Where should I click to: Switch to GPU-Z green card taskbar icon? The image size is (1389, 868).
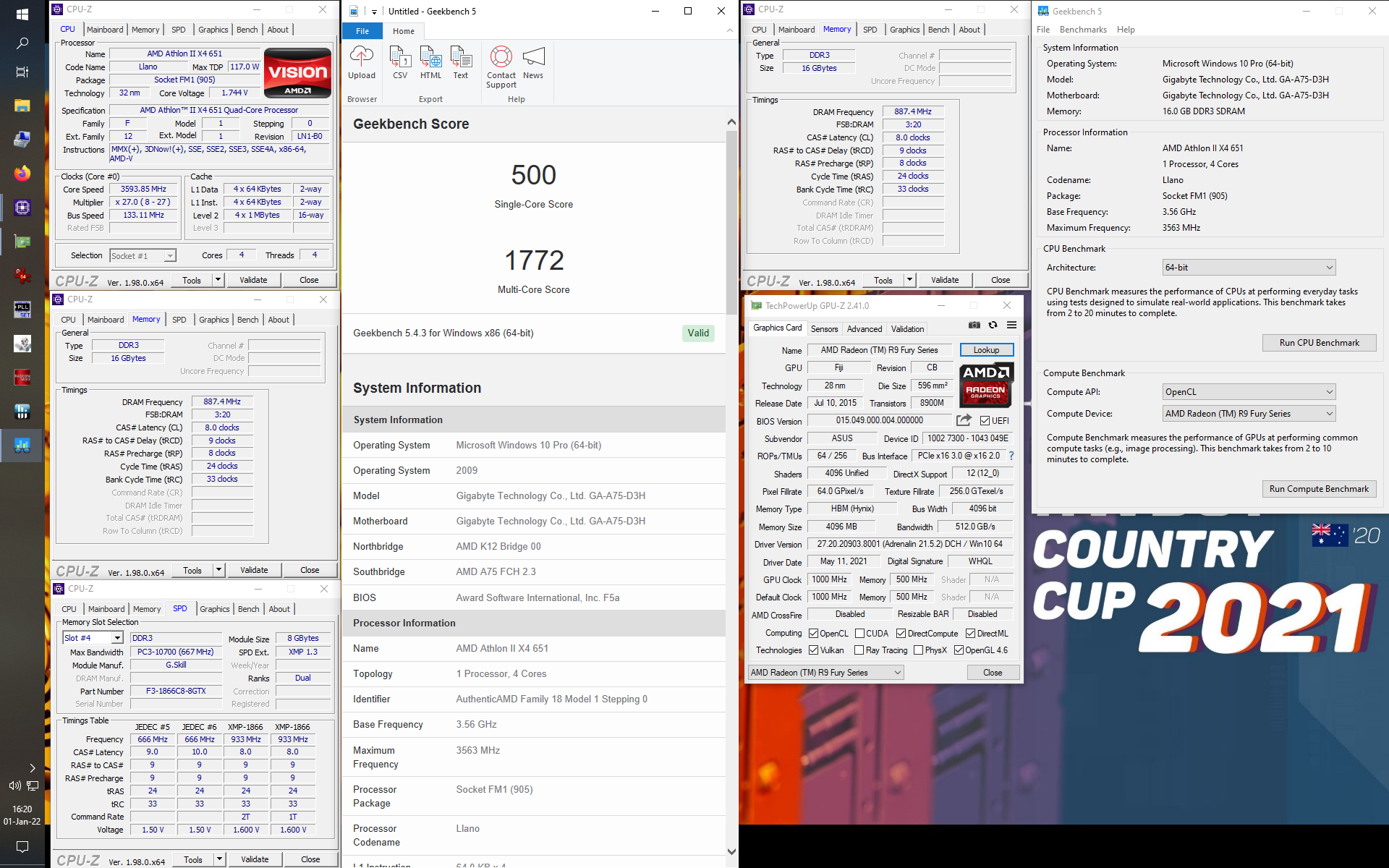point(22,242)
